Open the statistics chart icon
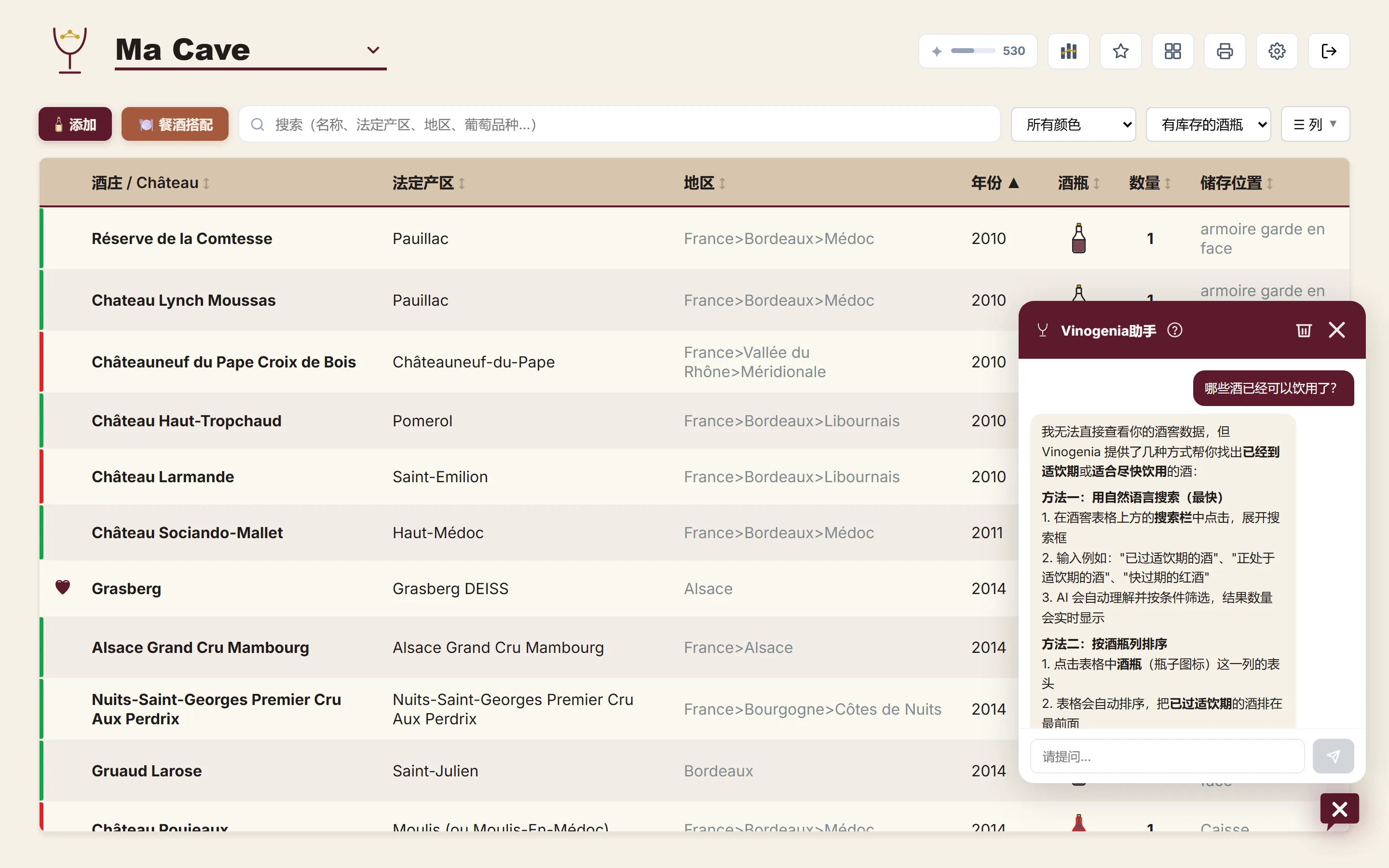 pos(1068,51)
